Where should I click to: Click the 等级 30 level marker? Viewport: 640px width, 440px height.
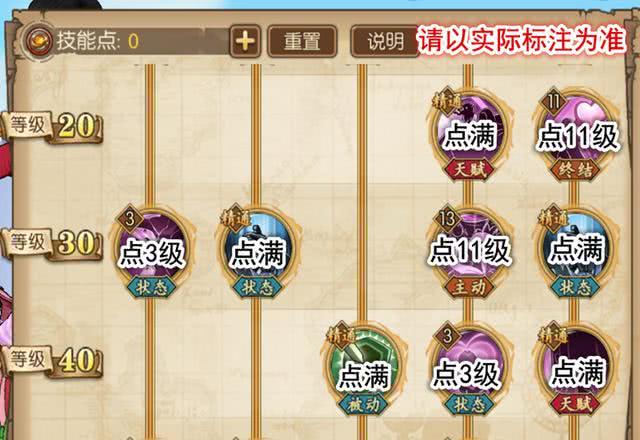point(51,244)
